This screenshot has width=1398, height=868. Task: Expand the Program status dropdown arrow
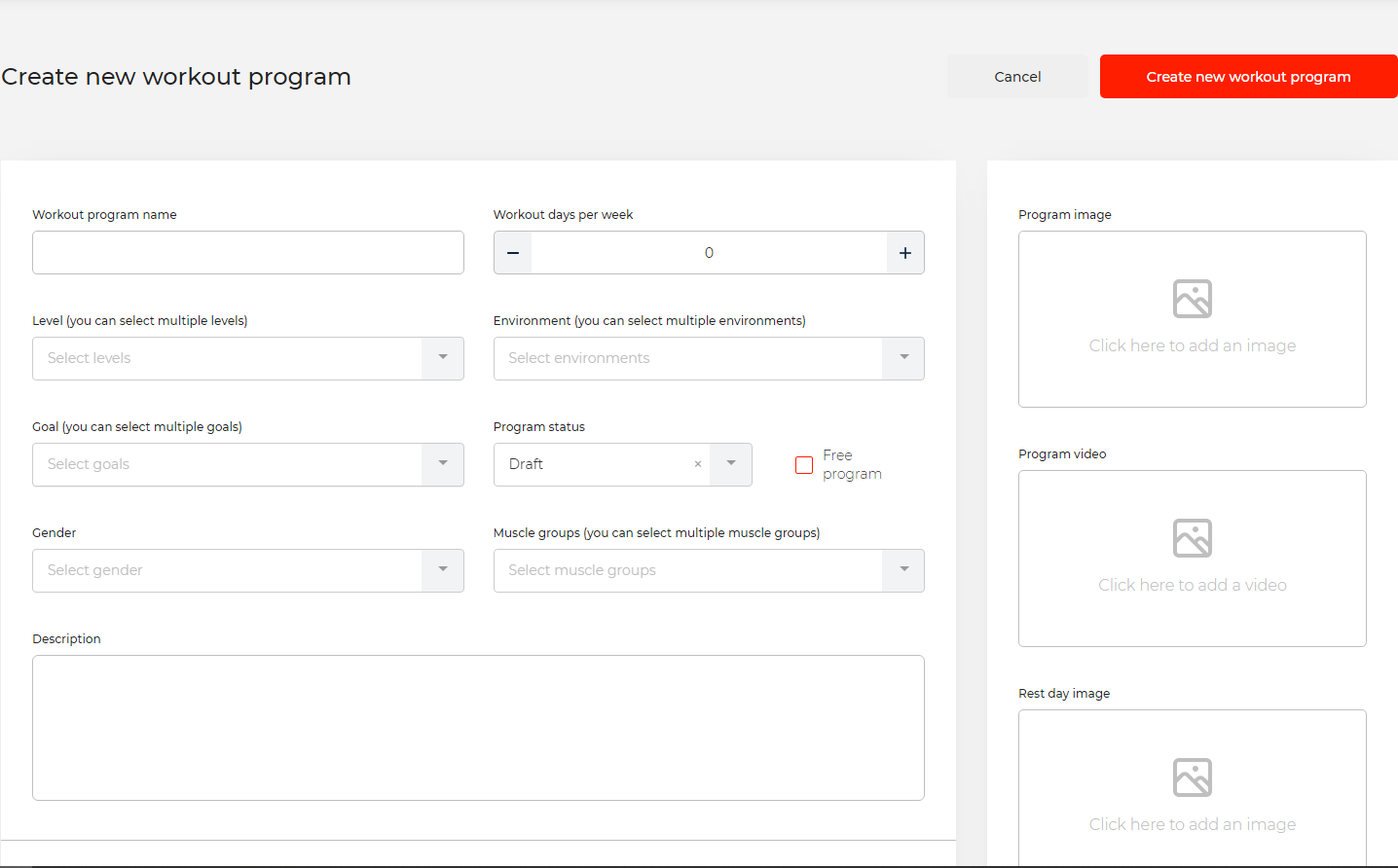click(731, 464)
